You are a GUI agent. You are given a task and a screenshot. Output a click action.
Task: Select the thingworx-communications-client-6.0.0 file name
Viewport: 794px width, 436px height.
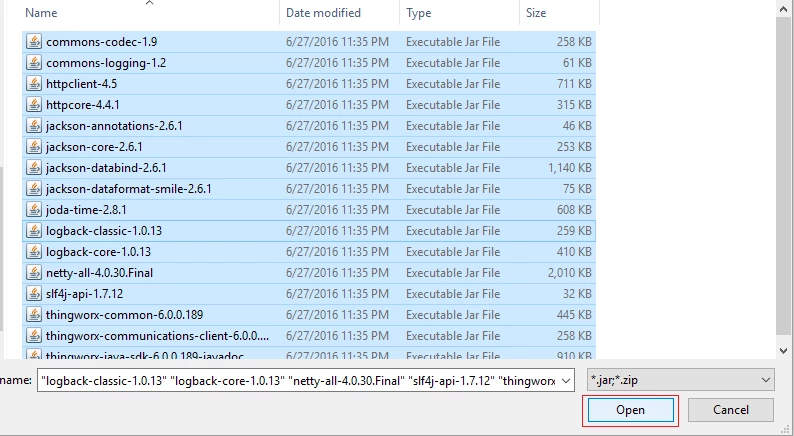pos(157,336)
